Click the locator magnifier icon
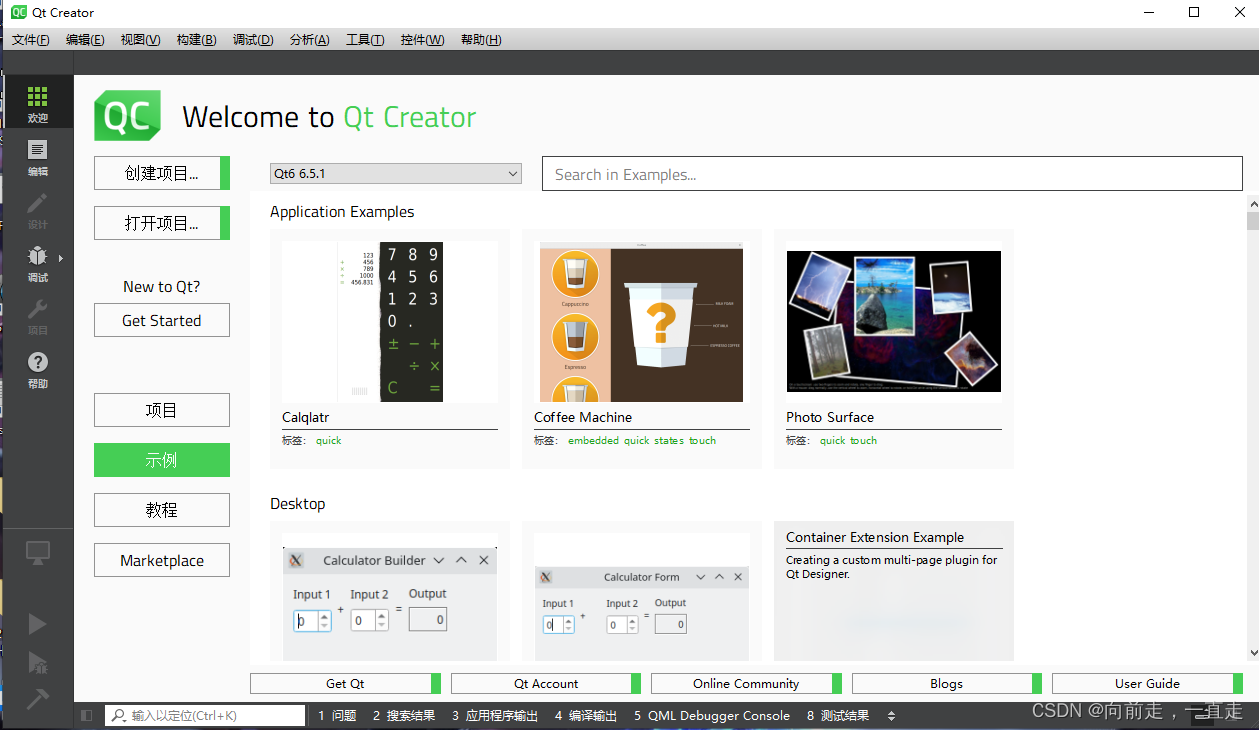The image size is (1259, 730). (x=118, y=715)
